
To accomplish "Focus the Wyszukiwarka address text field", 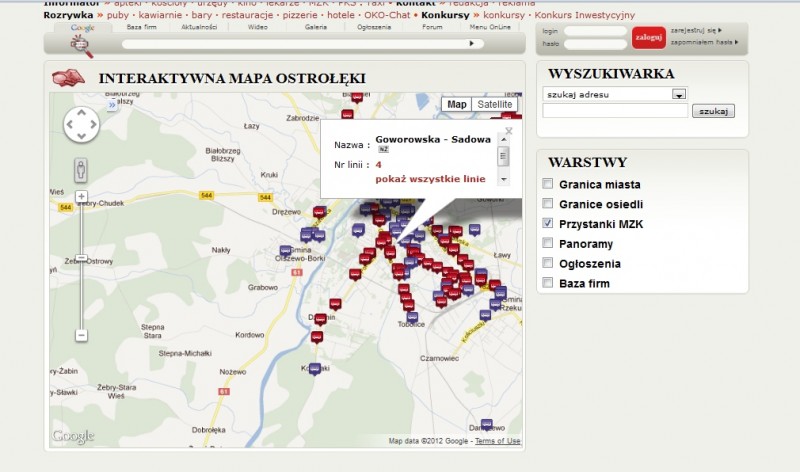I will [x=615, y=111].
